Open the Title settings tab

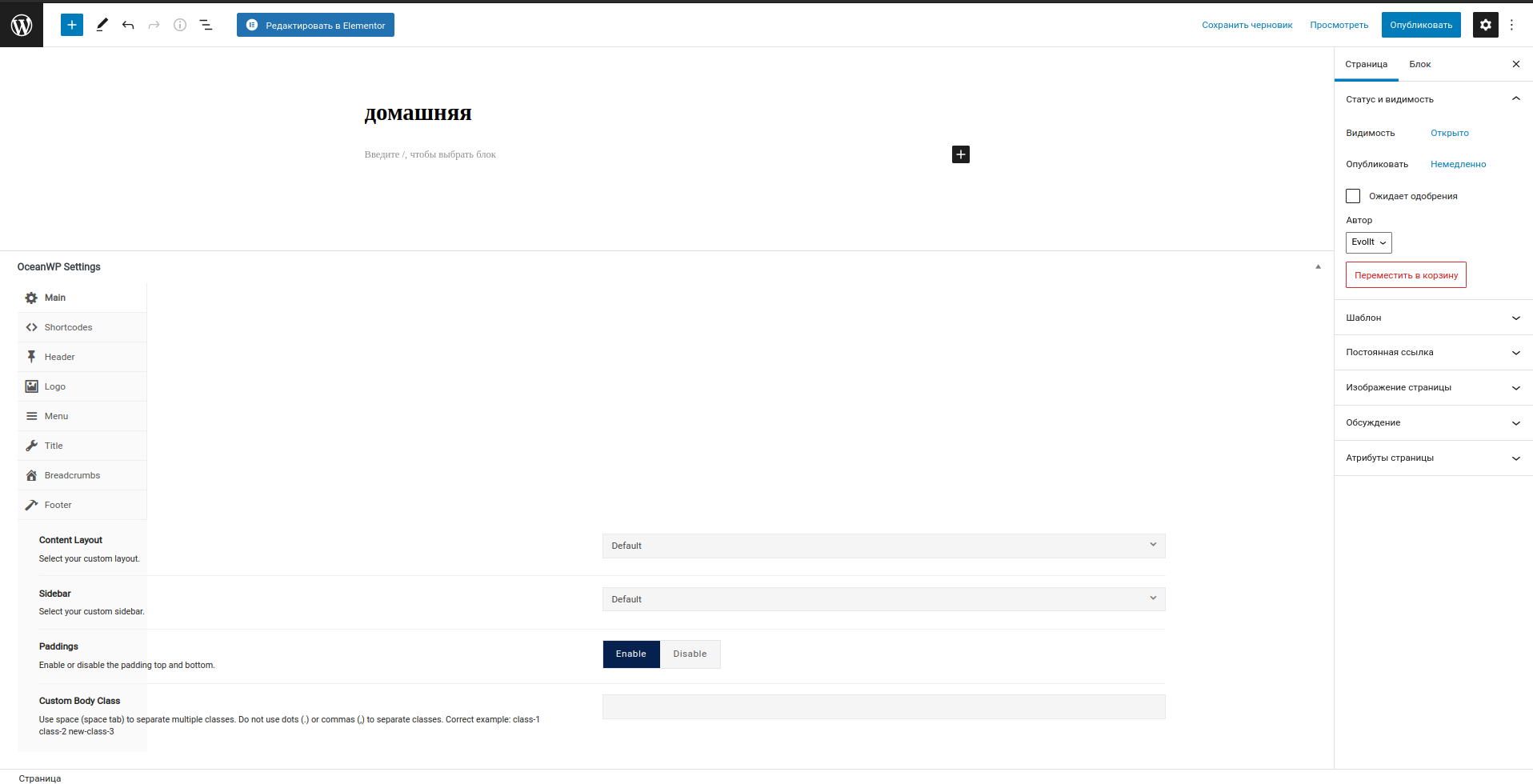[82, 446]
